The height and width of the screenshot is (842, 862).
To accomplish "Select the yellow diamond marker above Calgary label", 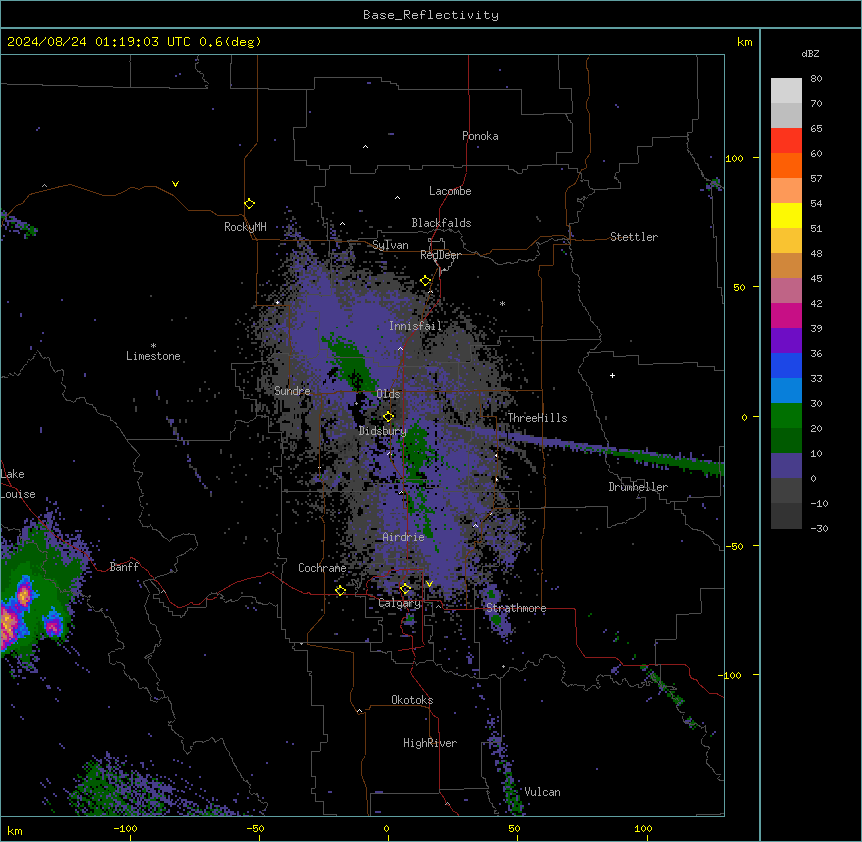I will (x=405, y=589).
